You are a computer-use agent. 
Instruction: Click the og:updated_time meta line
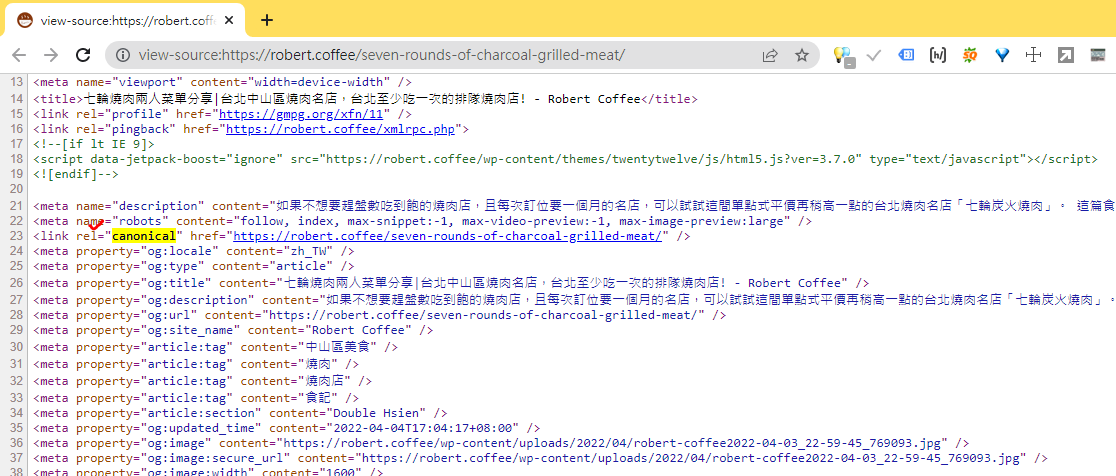click(x=286, y=428)
